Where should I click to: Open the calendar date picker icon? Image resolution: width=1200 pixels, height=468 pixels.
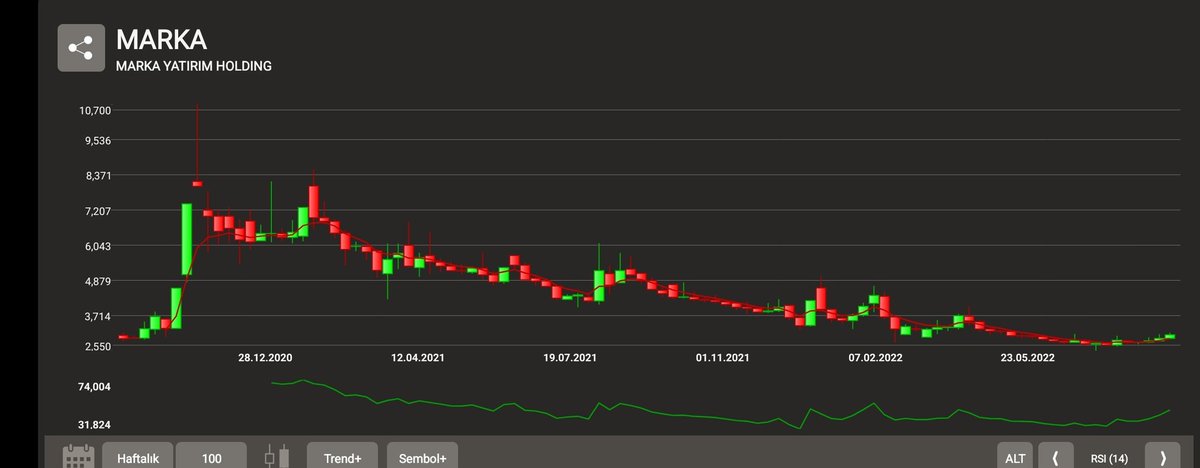(78, 458)
